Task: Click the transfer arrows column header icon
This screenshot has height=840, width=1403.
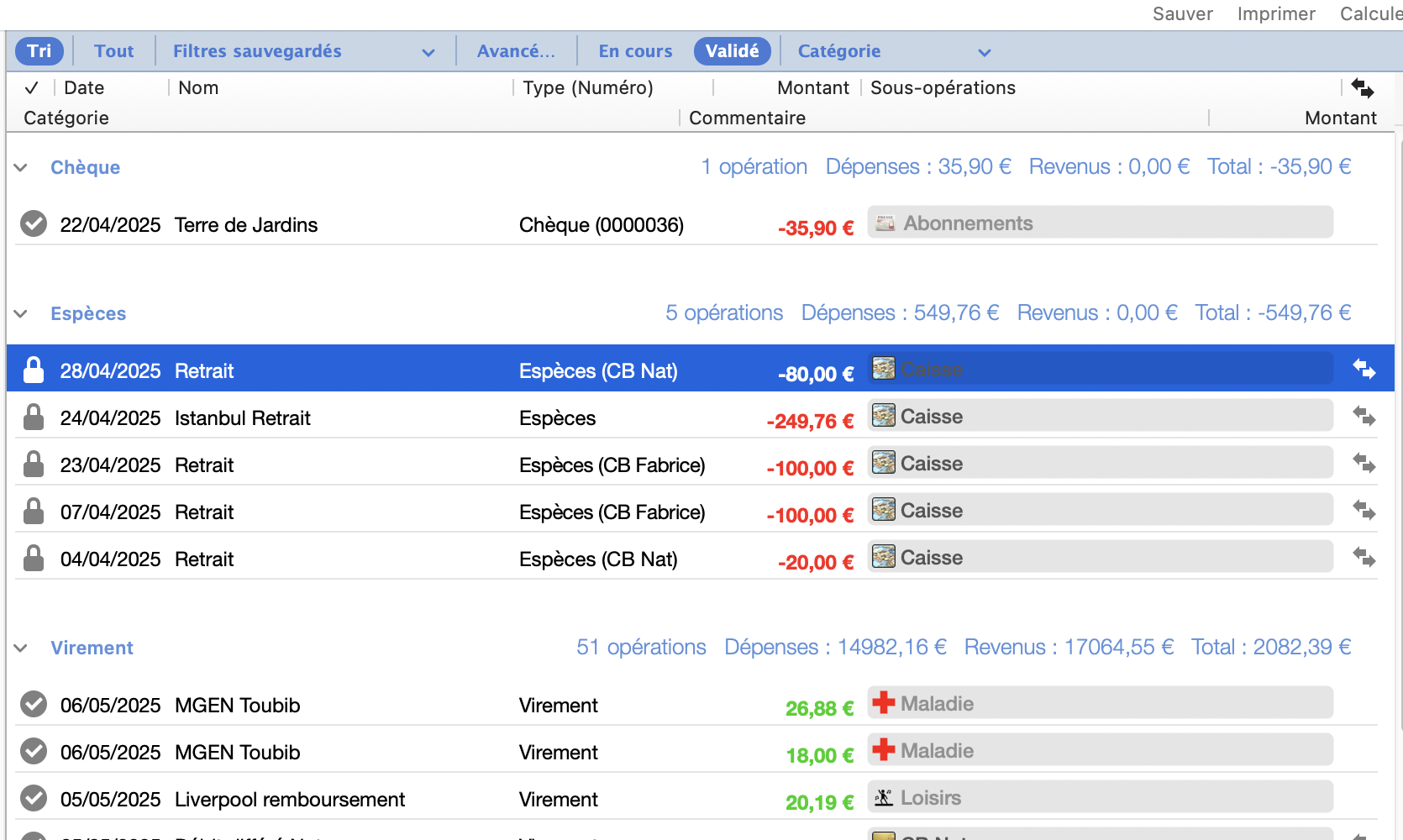Action: click(x=1363, y=87)
